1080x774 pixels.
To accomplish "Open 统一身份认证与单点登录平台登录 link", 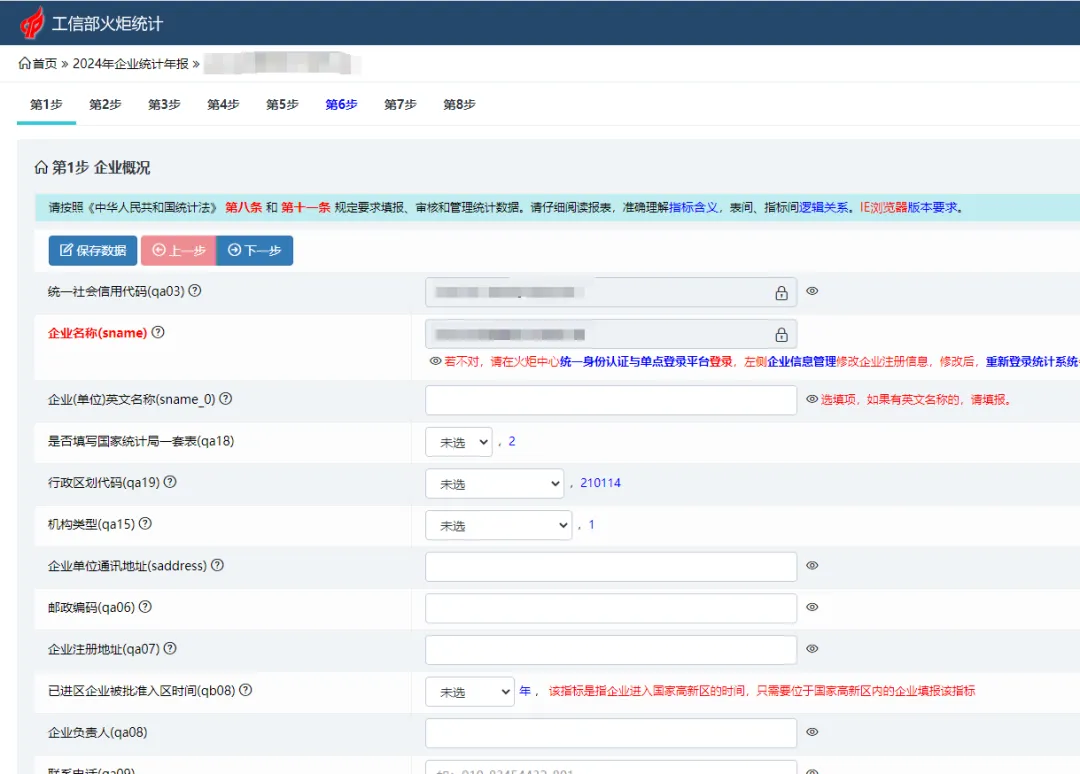I will click(x=646, y=361).
